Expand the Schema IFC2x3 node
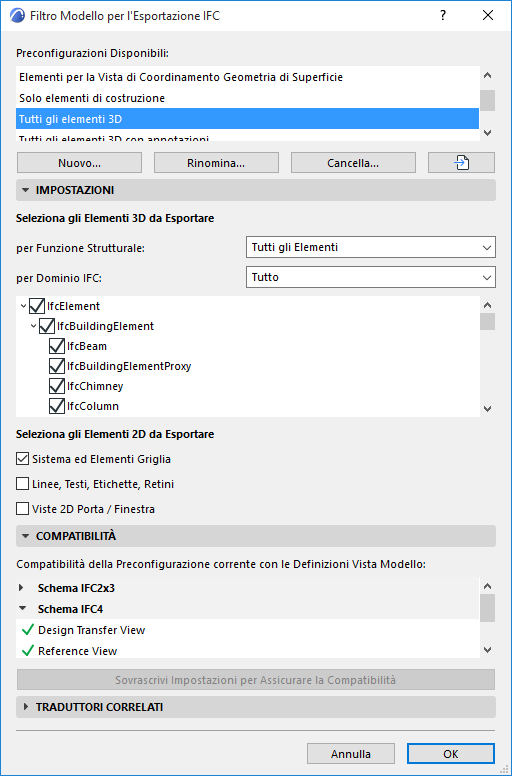Viewport: 512px width, 776px height. coord(21,588)
